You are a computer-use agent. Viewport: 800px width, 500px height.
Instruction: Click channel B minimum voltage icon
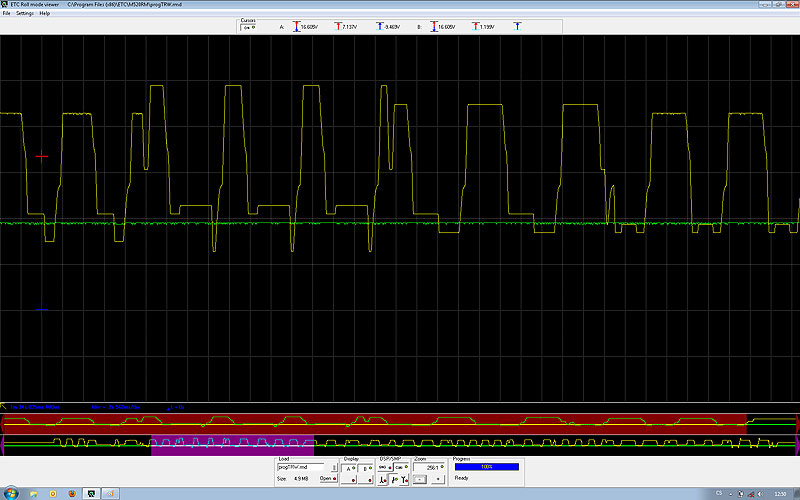[517, 27]
